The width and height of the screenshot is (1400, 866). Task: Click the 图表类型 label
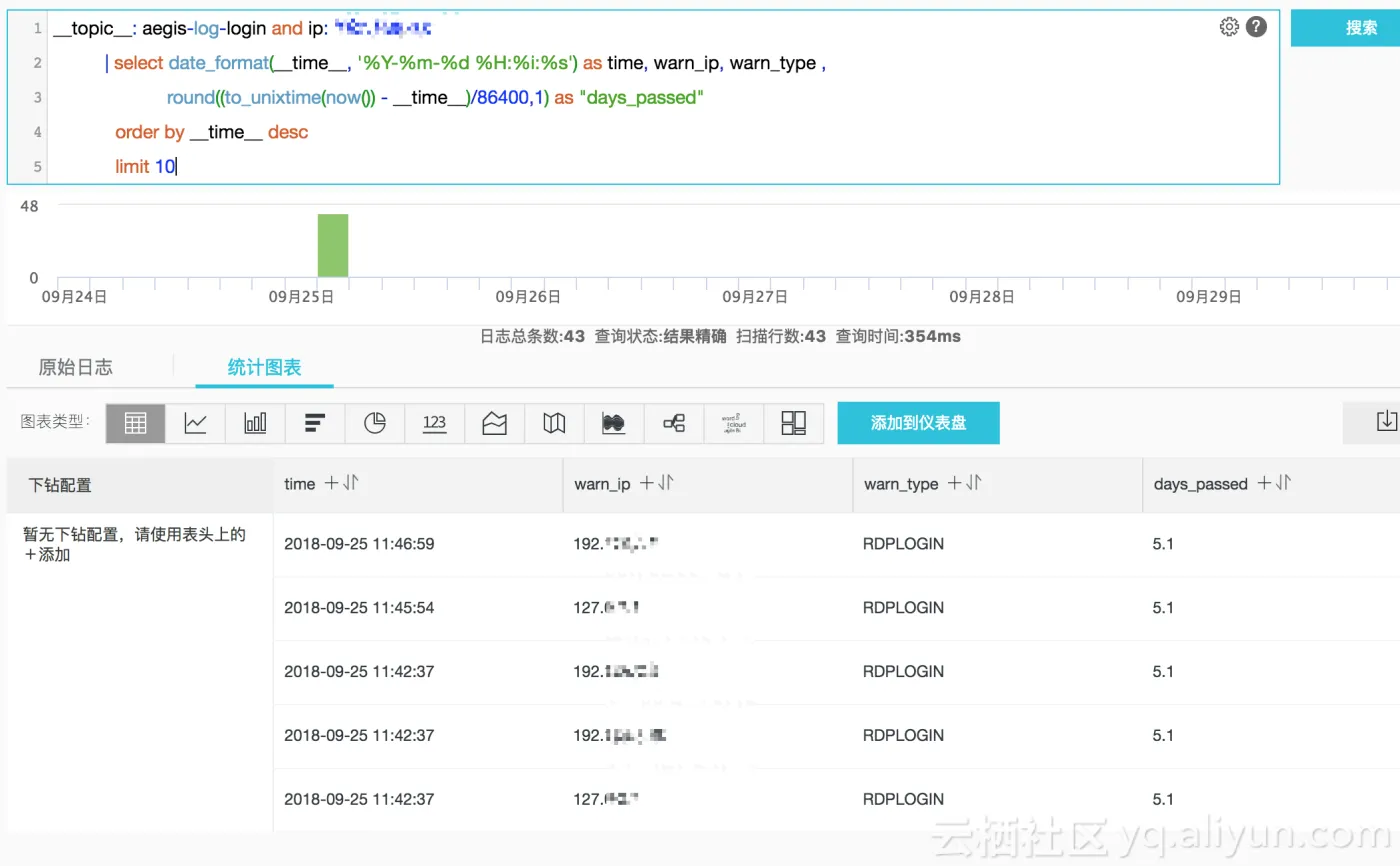(x=55, y=422)
